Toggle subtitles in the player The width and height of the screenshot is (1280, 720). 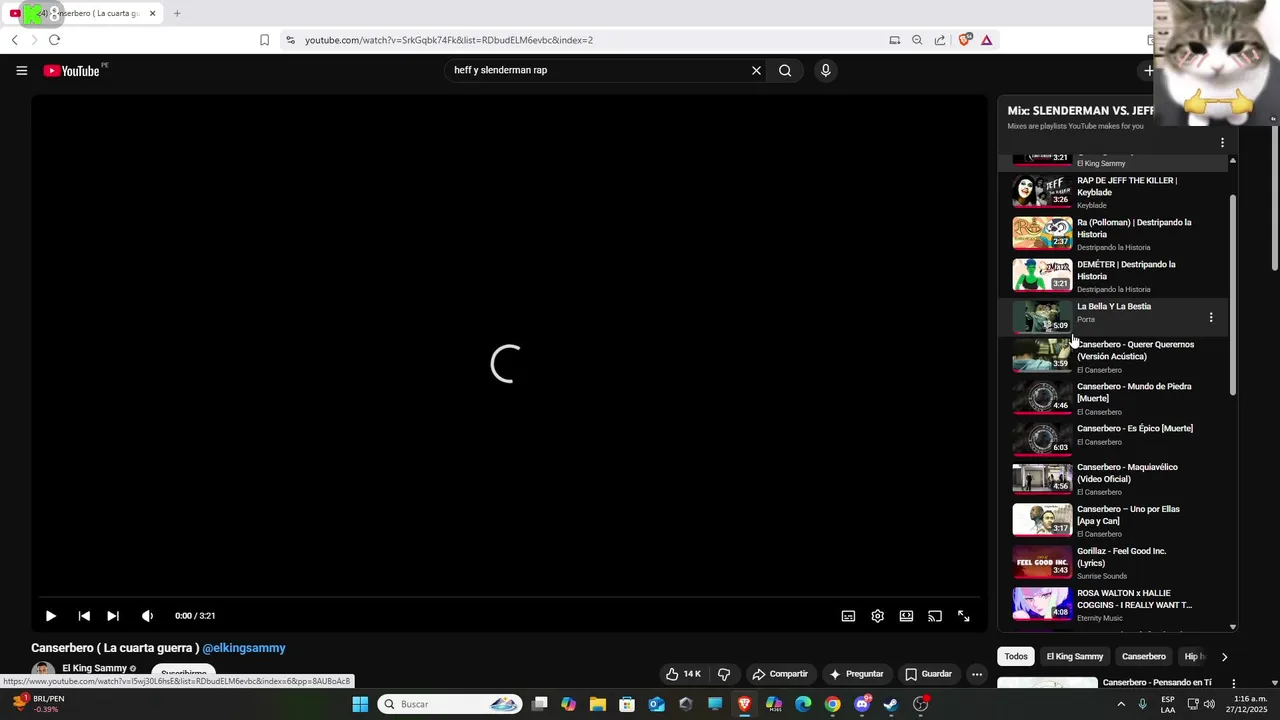coord(848,616)
